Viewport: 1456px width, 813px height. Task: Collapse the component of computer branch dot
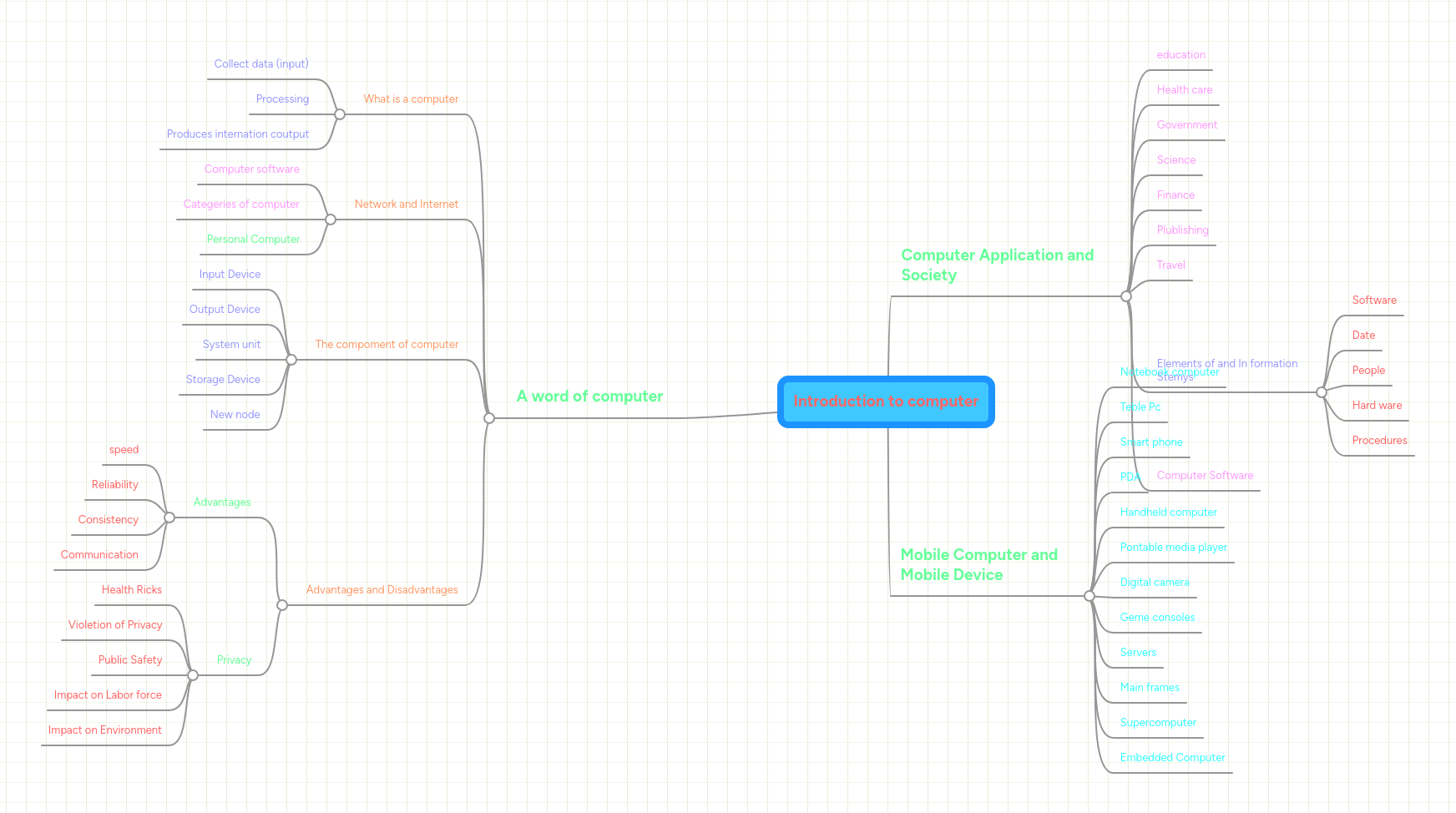tap(291, 360)
